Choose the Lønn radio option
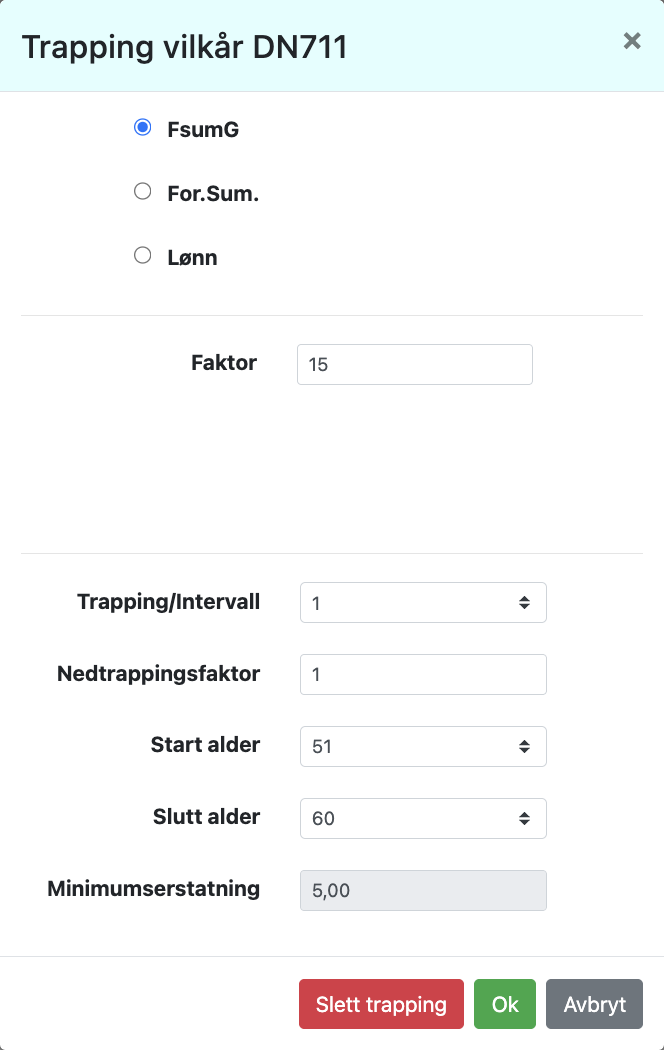Screen dimensions: 664x1050 tap(143, 256)
